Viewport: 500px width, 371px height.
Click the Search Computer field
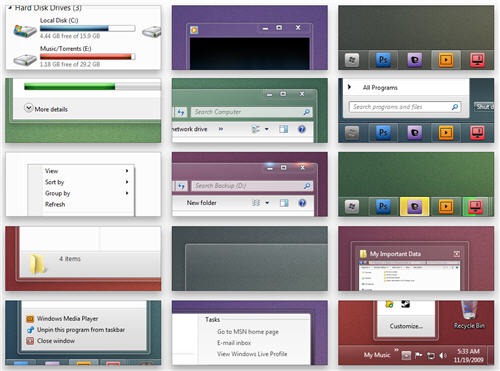252,112
